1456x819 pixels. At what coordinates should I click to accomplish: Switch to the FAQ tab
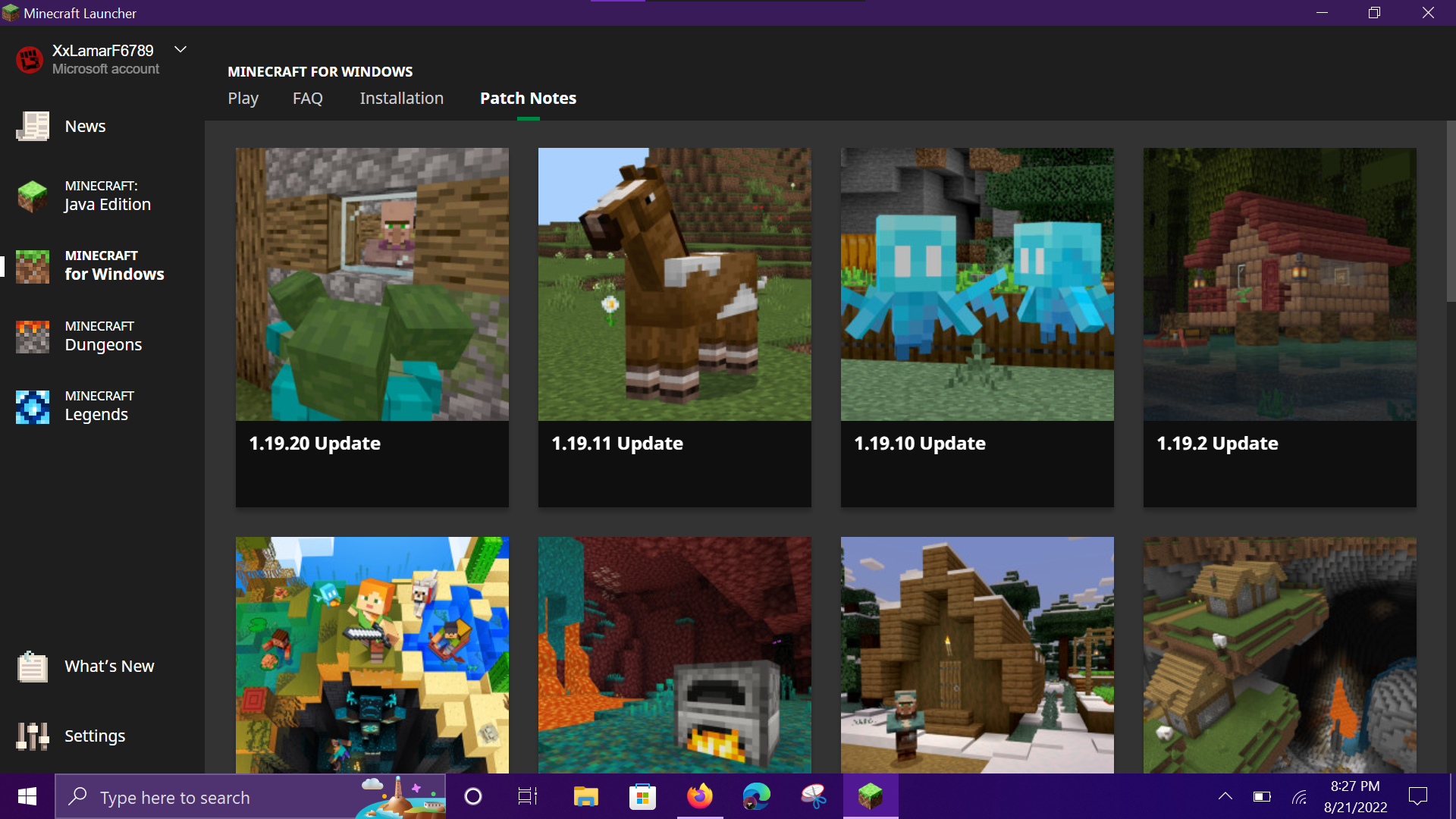[307, 99]
